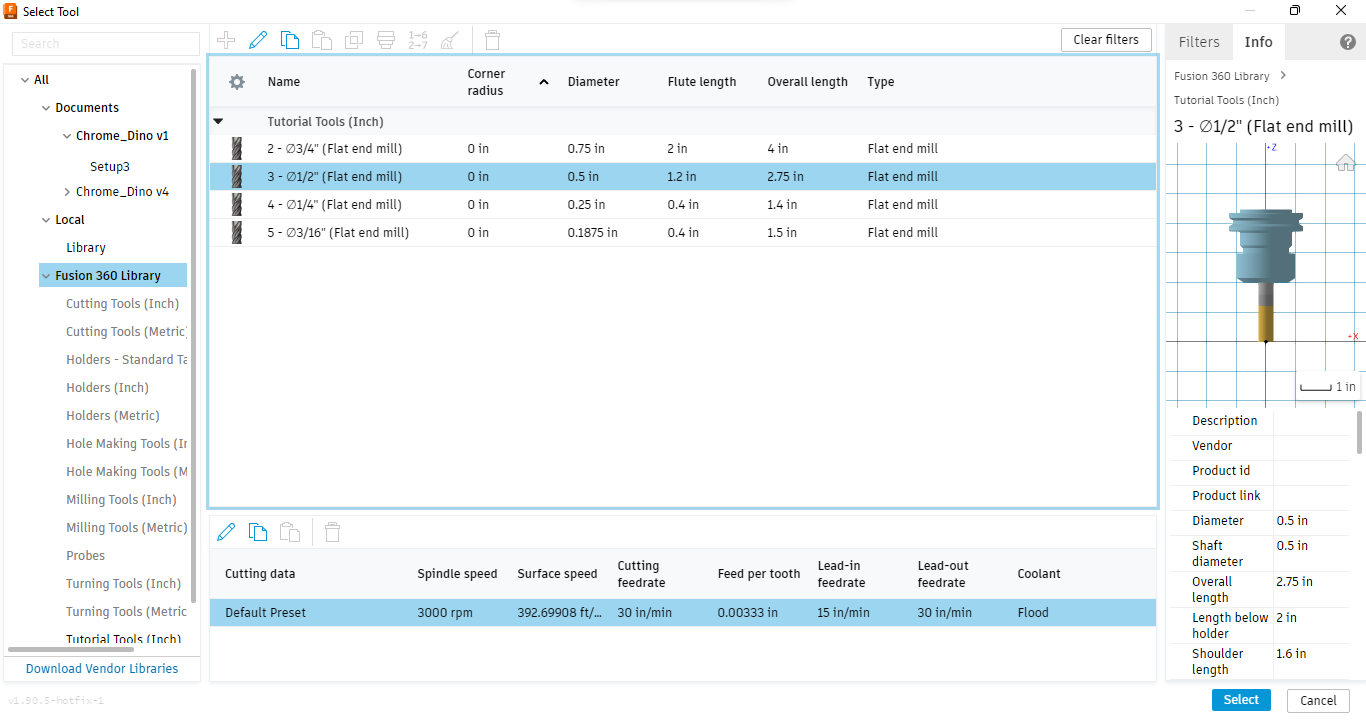
Task: Open column settings gear icon
Action: (x=237, y=82)
